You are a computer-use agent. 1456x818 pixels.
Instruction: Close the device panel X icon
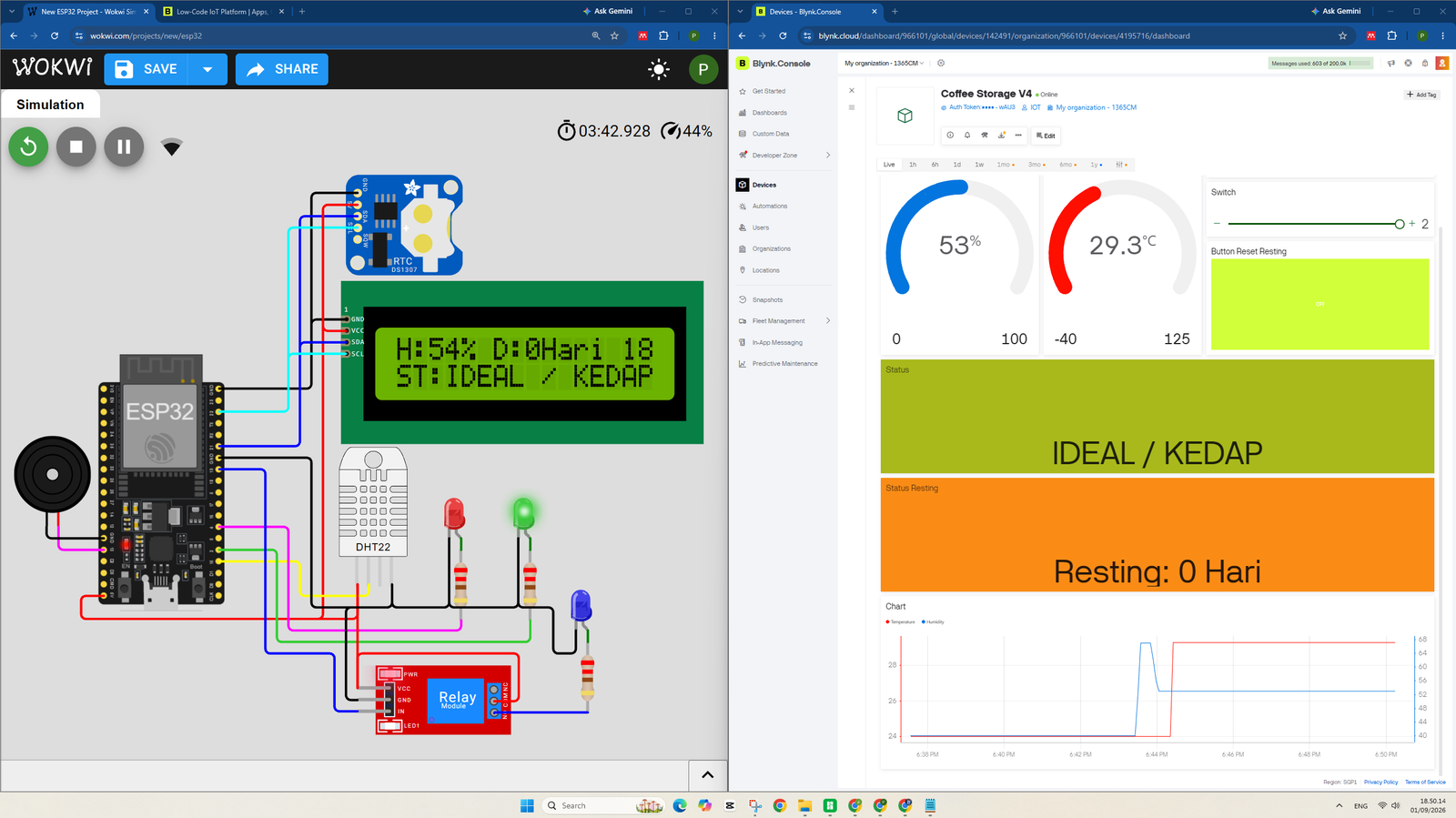pyautogui.click(x=852, y=91)
